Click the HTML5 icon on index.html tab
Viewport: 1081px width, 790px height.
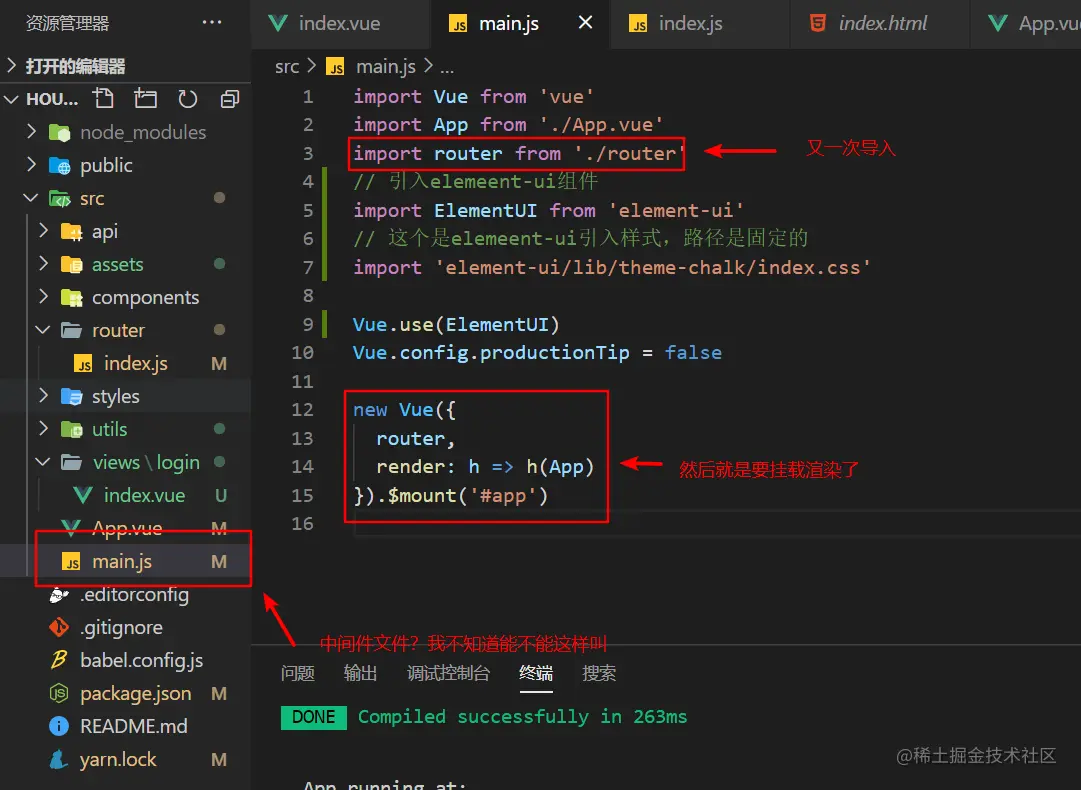pos(818,23)
